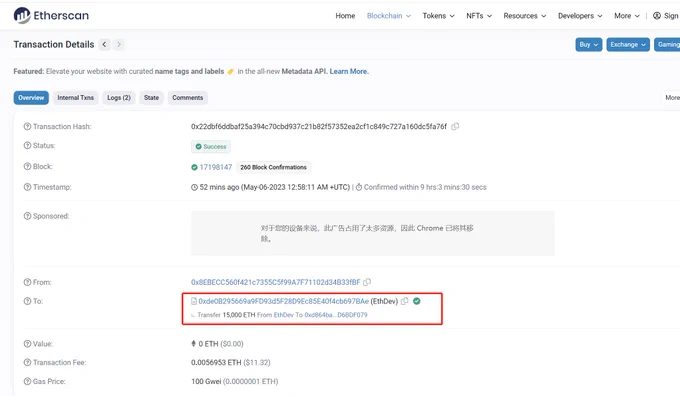680x396 pixels.
Task: Switch to the State tab
Action: pos(151,98)
